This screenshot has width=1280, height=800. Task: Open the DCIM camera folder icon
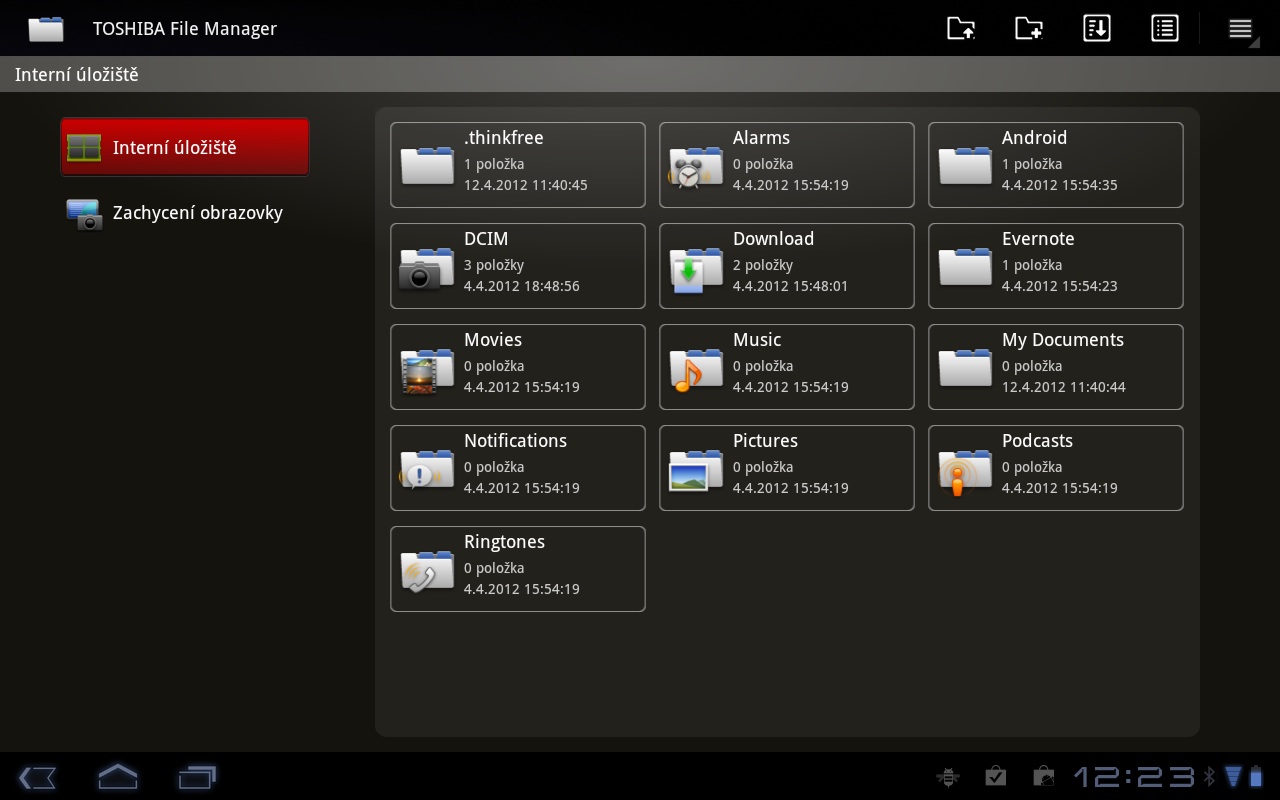pos(426,267)
